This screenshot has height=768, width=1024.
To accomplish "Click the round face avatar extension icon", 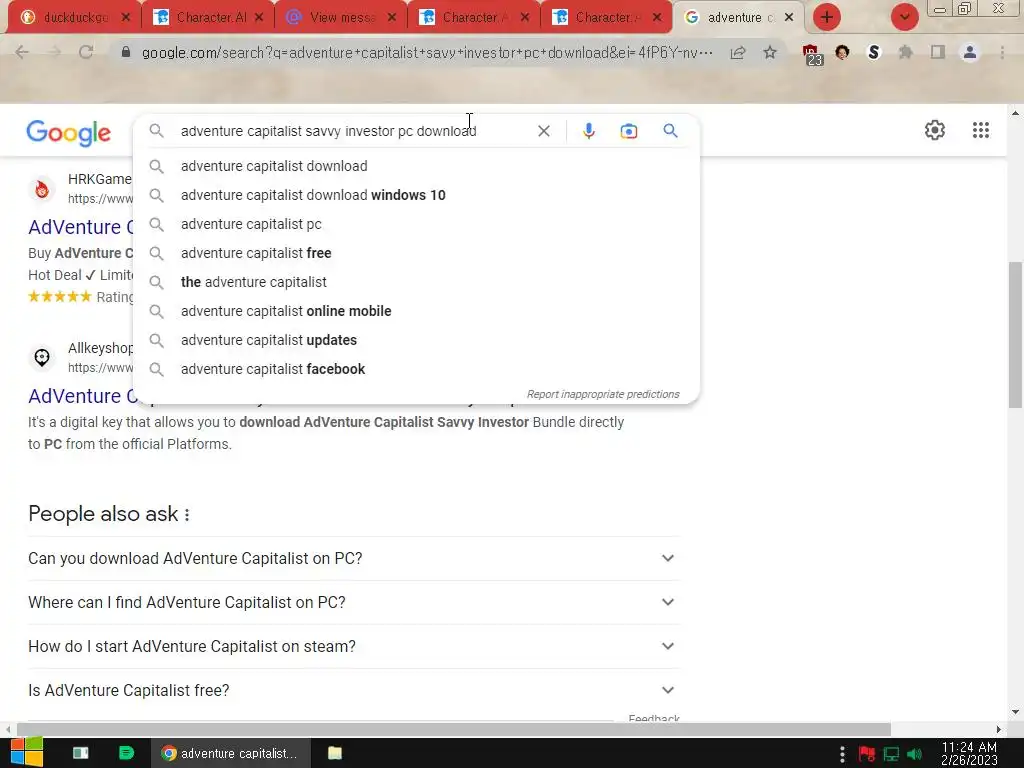I will [842, 52].
